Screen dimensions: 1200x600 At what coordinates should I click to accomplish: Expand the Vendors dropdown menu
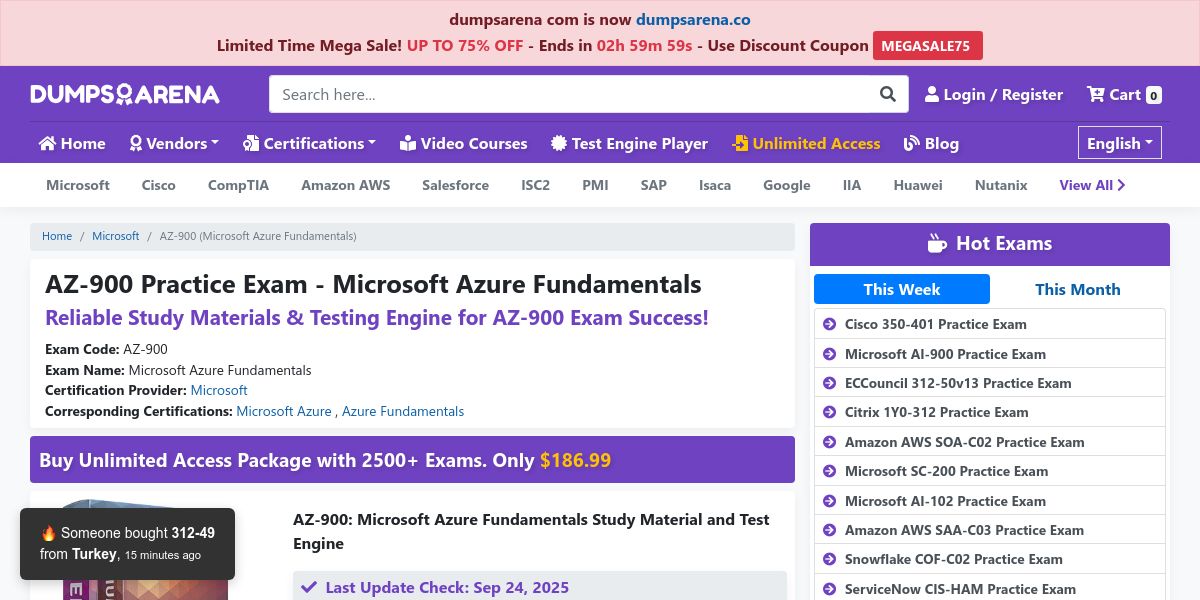(x=174, y=143)
